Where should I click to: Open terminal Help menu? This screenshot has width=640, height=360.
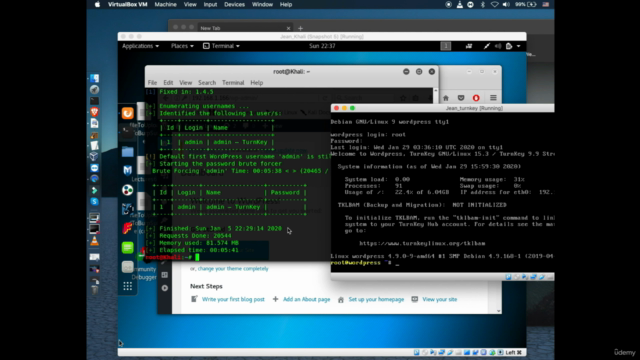tap(256, 82)
